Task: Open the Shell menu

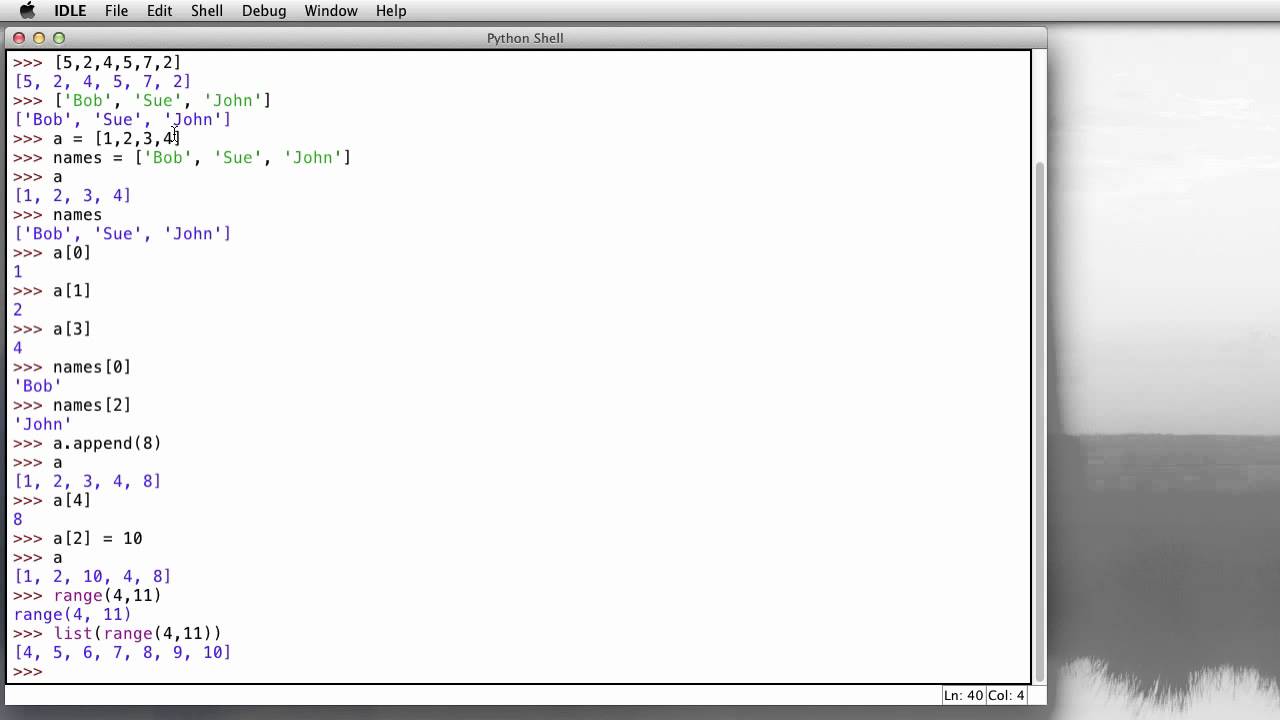Action: pos(207,11)
